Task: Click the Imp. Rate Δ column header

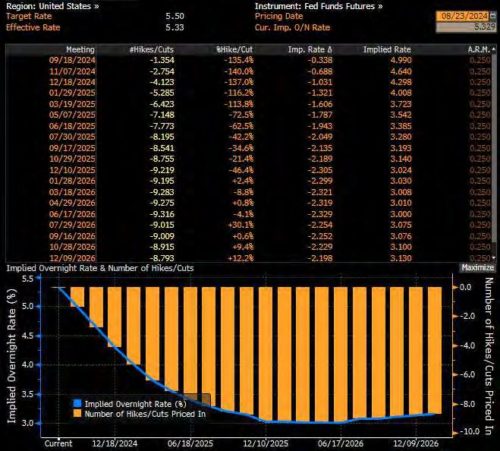Action: 310,50
